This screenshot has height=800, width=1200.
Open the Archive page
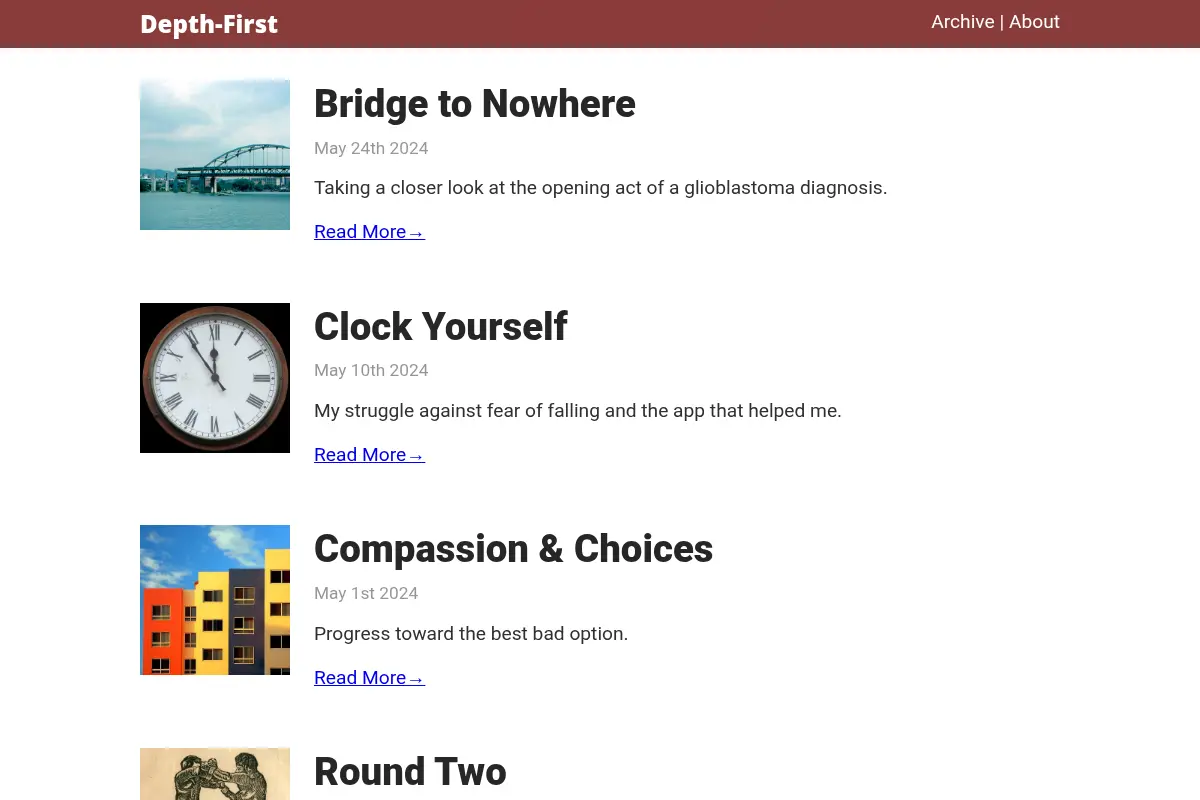[x=963, y=22]
